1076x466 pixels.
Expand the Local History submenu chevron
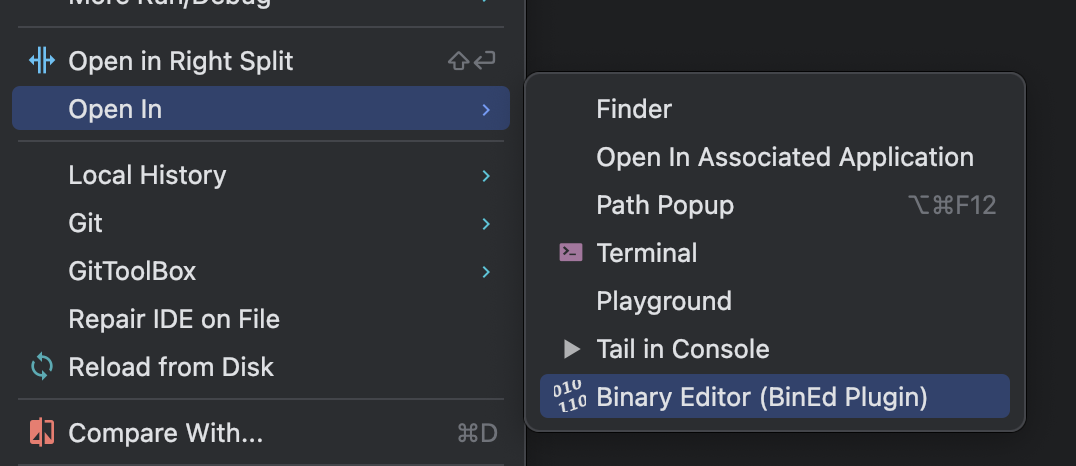point(486,176)
